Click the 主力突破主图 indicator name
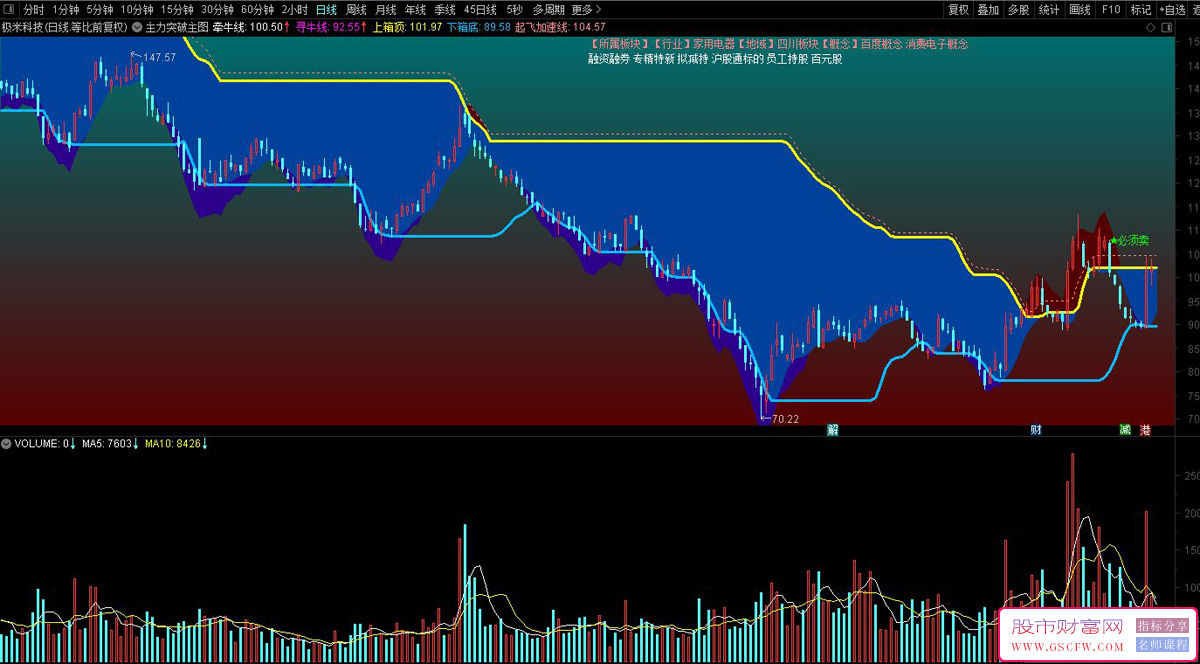1200x664 pixels. click(x=177, y=28)
